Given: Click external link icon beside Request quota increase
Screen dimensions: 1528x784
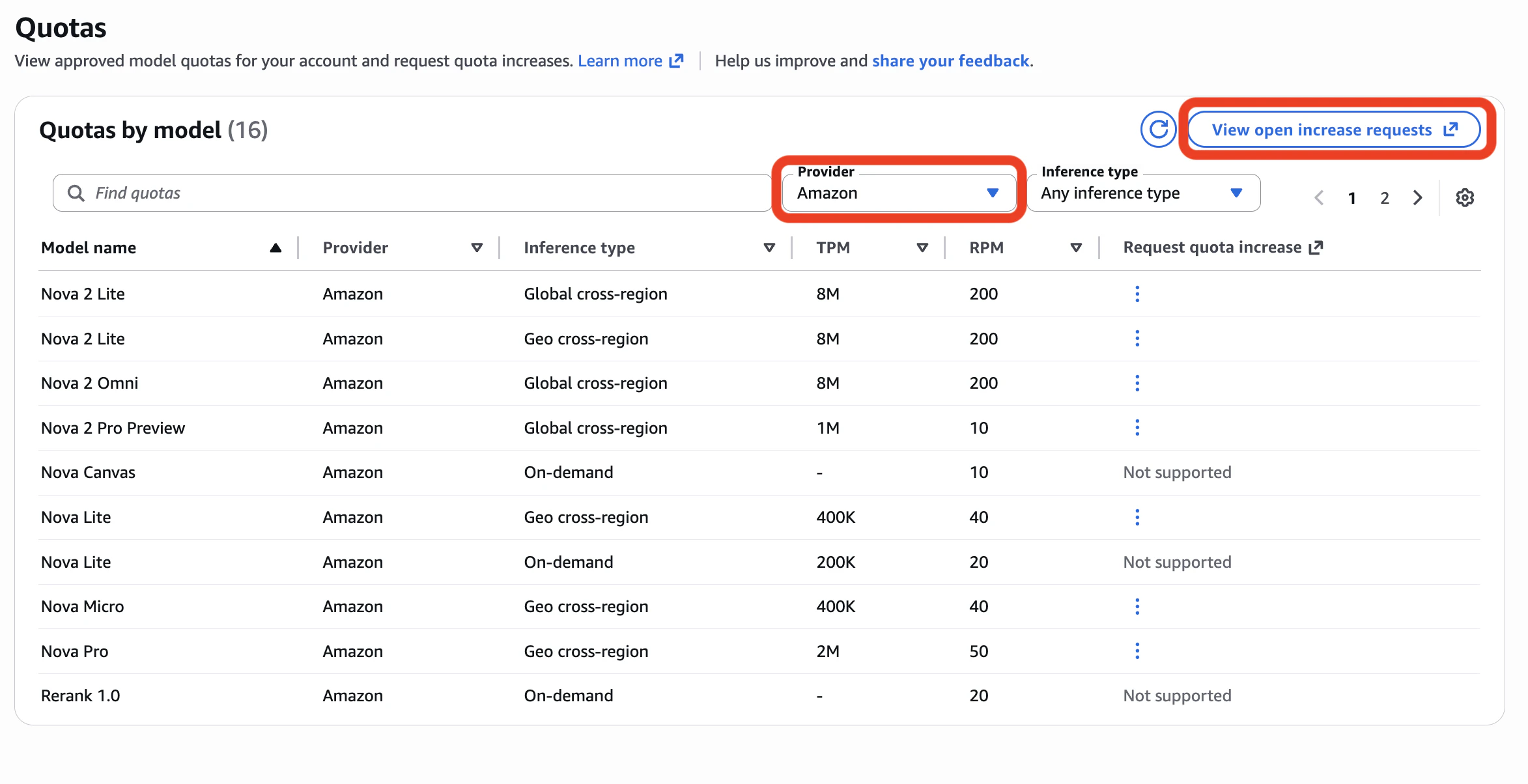Looking at the screenshot, I should pyautogui.click(x=1316, y=247).
